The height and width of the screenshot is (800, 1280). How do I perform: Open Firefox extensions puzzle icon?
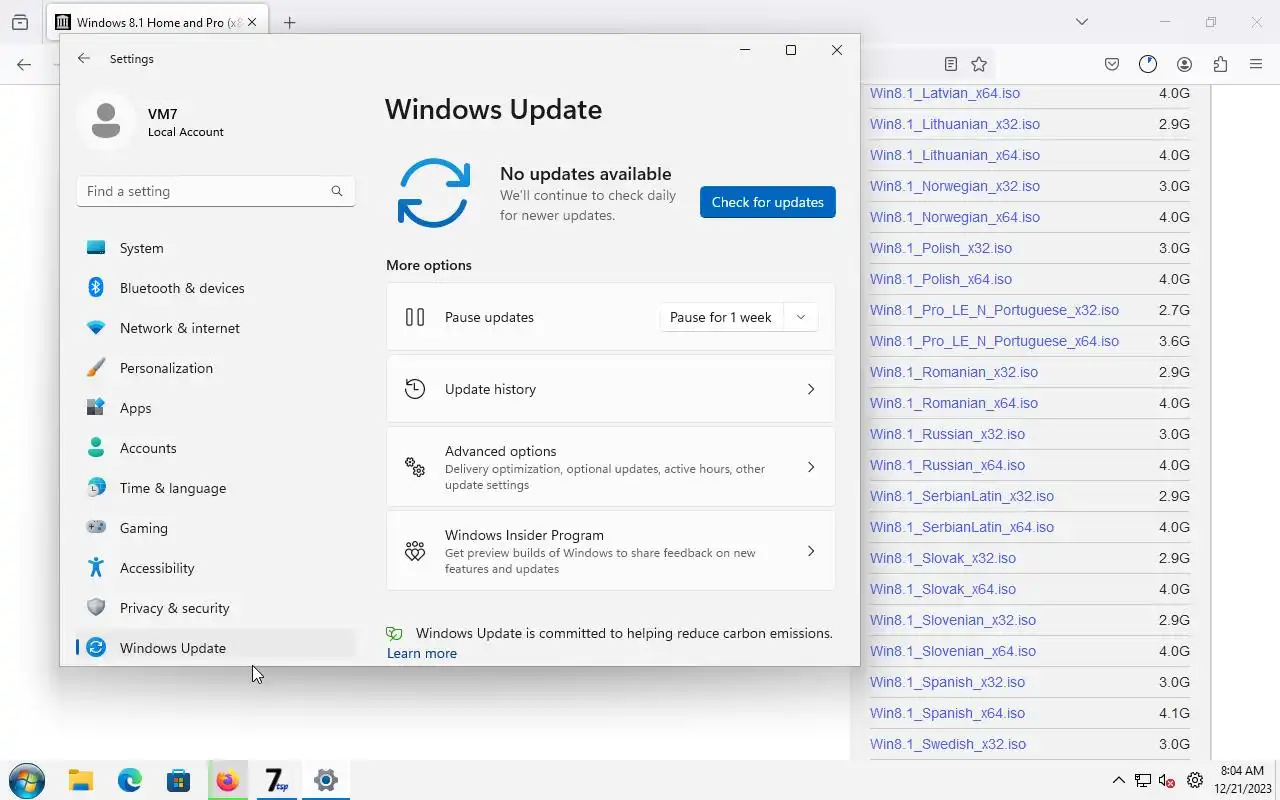pyautogui.click(x=1220, y=64)
